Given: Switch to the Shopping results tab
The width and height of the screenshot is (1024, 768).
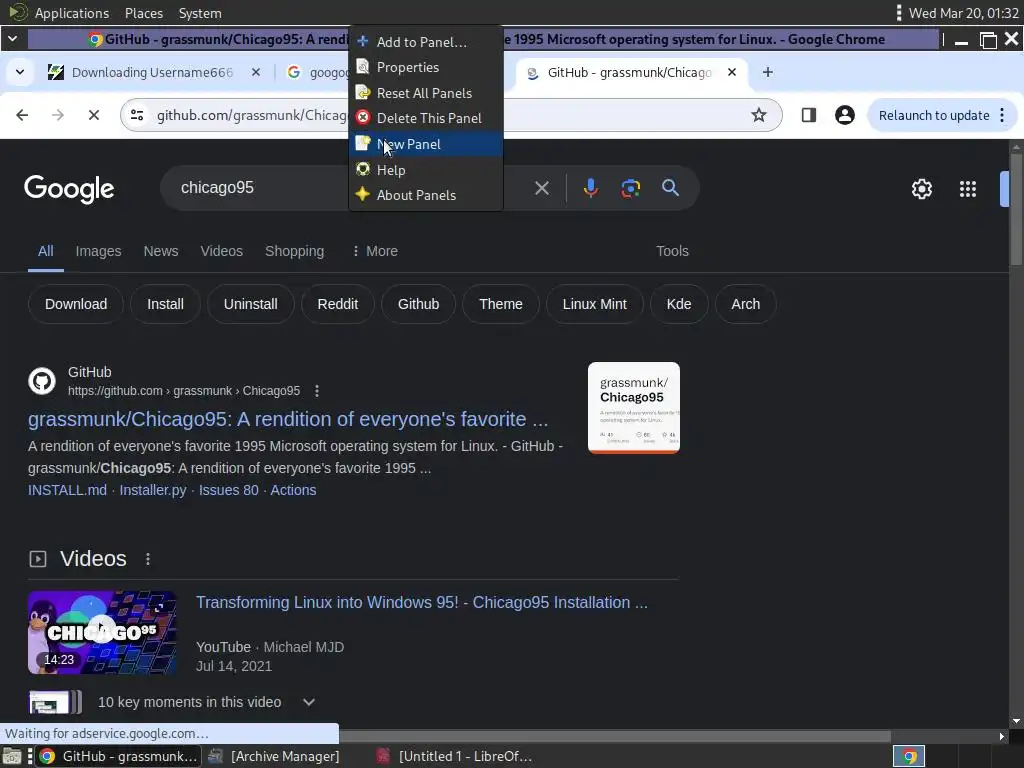Looking at the screenshot, I should click(x=295, y=251).
